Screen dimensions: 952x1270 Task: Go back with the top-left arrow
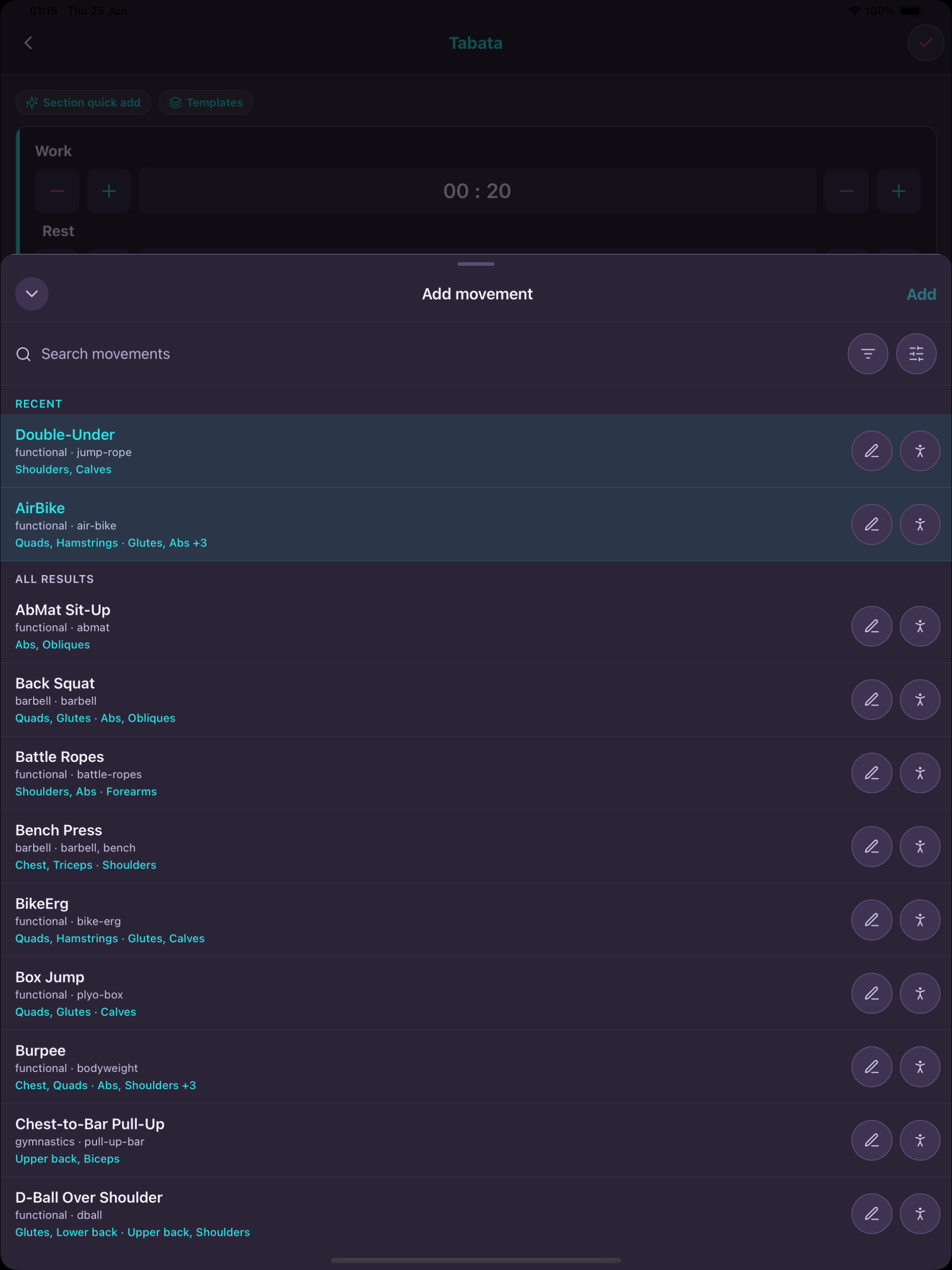pos(28,43)
